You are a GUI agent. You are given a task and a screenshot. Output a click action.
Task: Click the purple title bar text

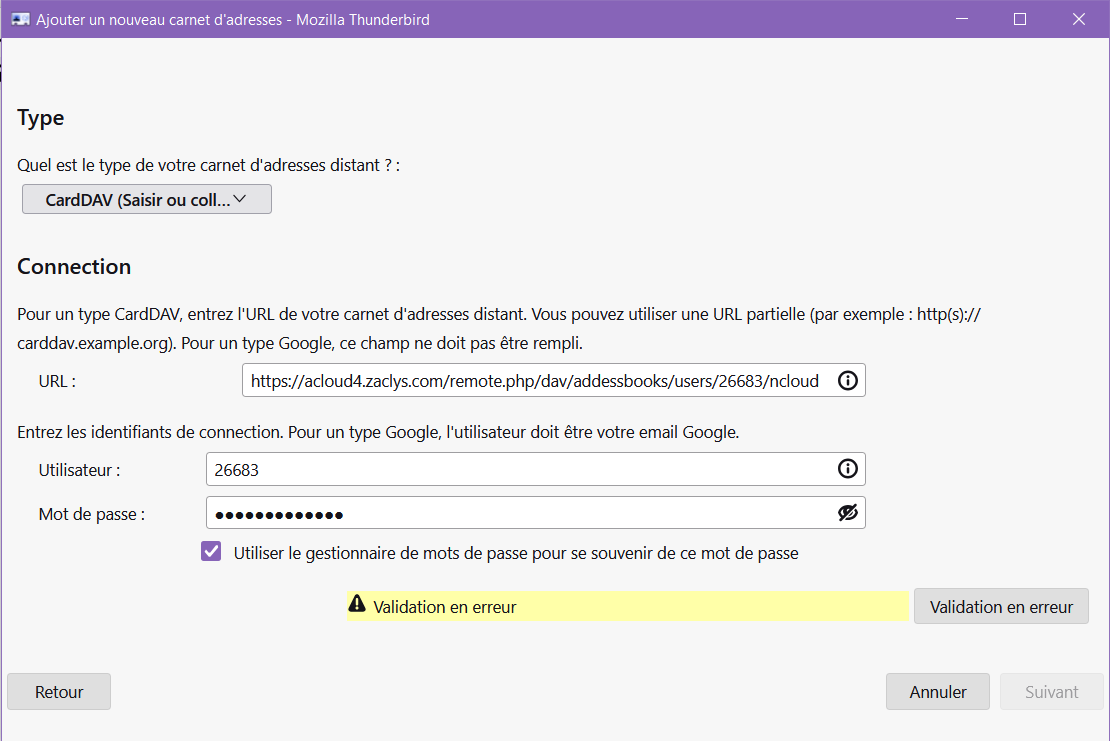coord(233,19)
